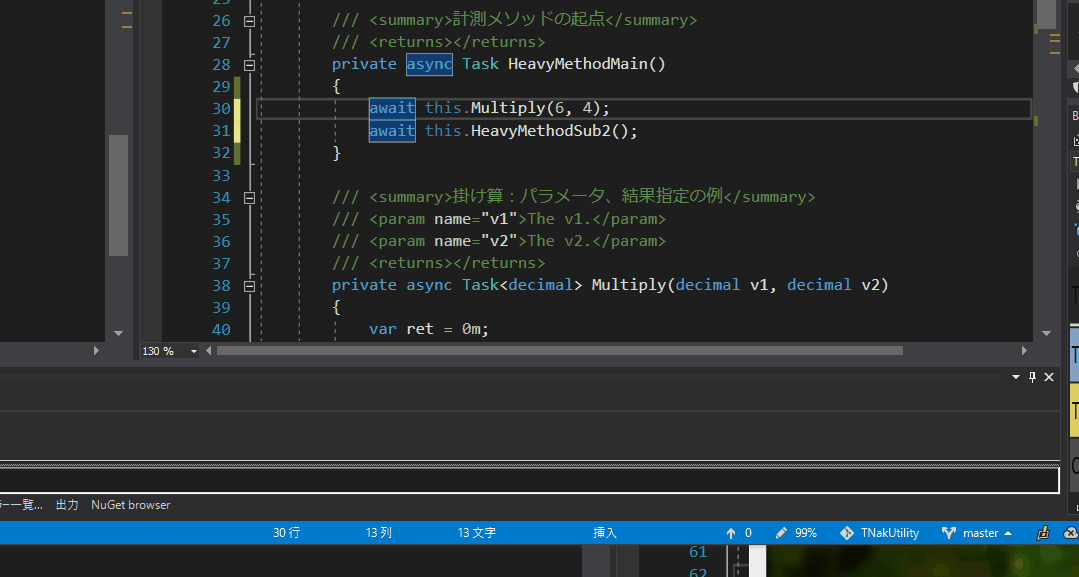Open the master branch picker
The image size is (1079, 577).
point(977,533)
